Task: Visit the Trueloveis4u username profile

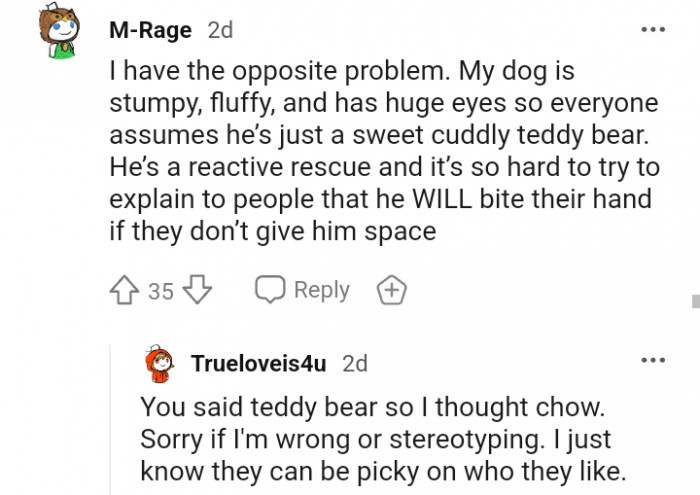Action: click(x=259, y=363)
